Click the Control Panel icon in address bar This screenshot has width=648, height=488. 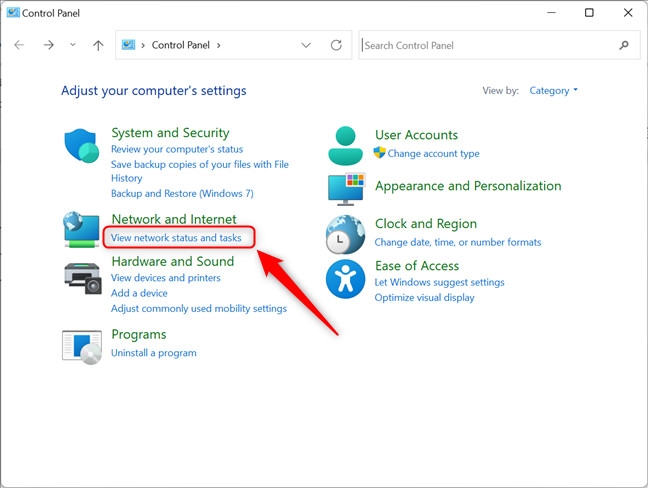(129, 45)
